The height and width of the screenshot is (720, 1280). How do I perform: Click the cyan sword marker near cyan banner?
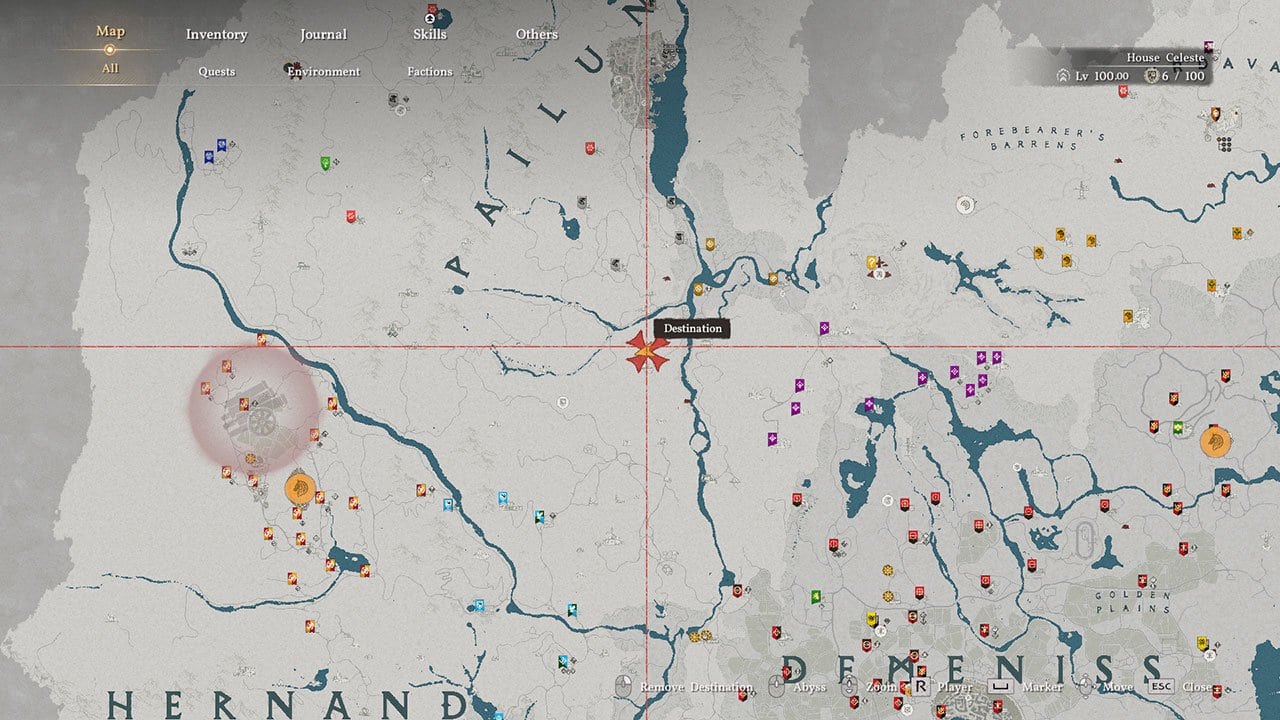[541, 517]
